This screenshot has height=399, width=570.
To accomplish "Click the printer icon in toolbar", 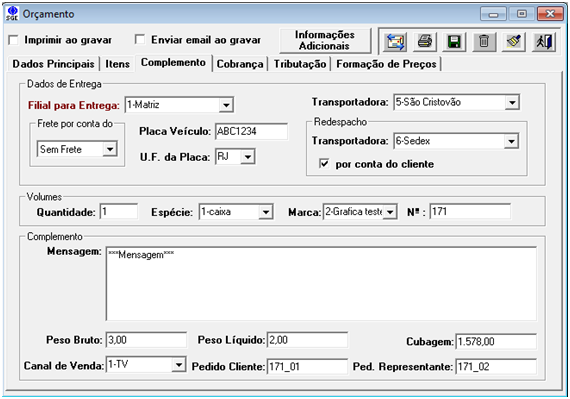I will click(x=425, y=41).
